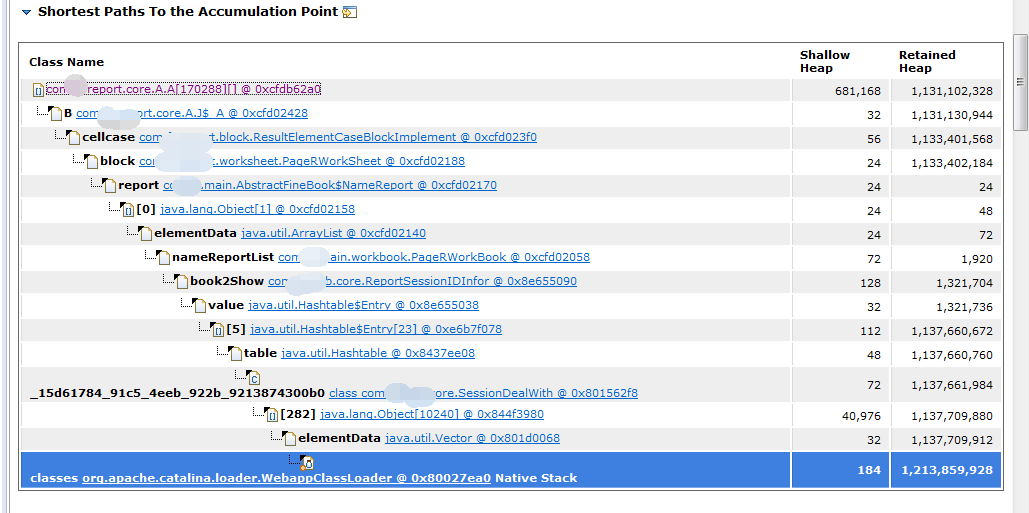Open the java.util.ArrayList @ 0xcfd02140 link
This screenshot has width=1029, height=513.
click(333, 233)
